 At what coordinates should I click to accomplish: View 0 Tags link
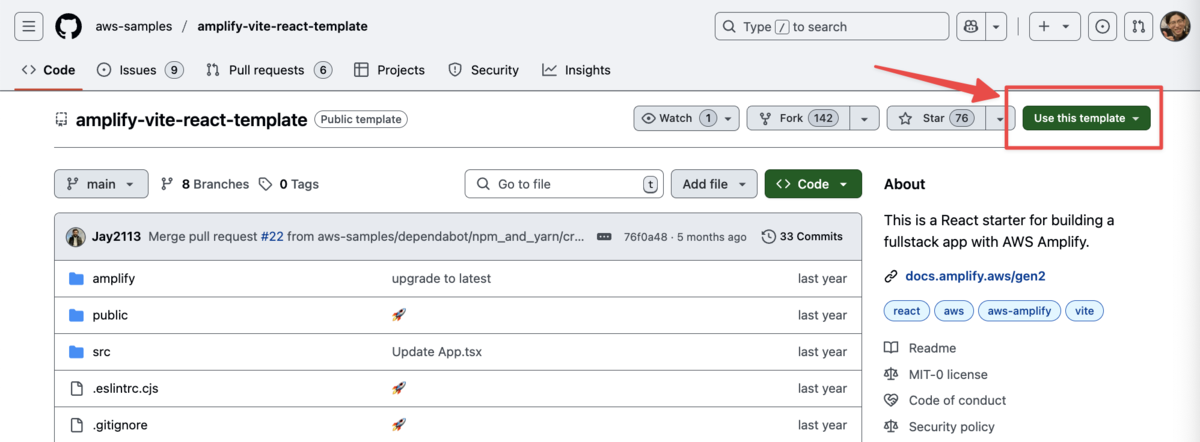[288, 184]
